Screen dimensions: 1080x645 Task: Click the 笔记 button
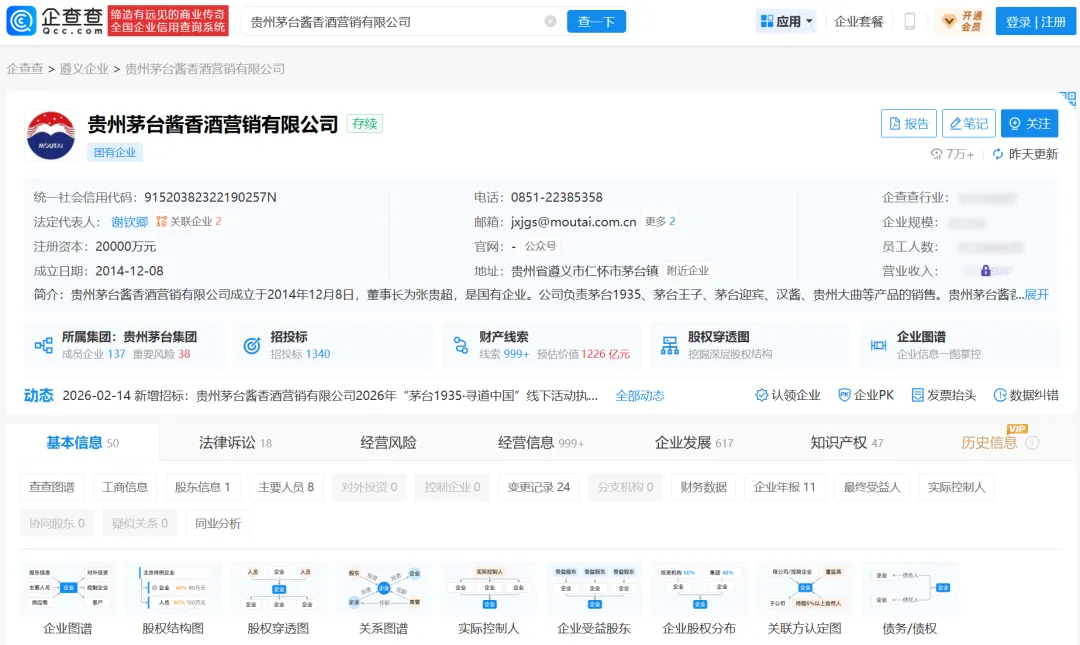point(968,123)
